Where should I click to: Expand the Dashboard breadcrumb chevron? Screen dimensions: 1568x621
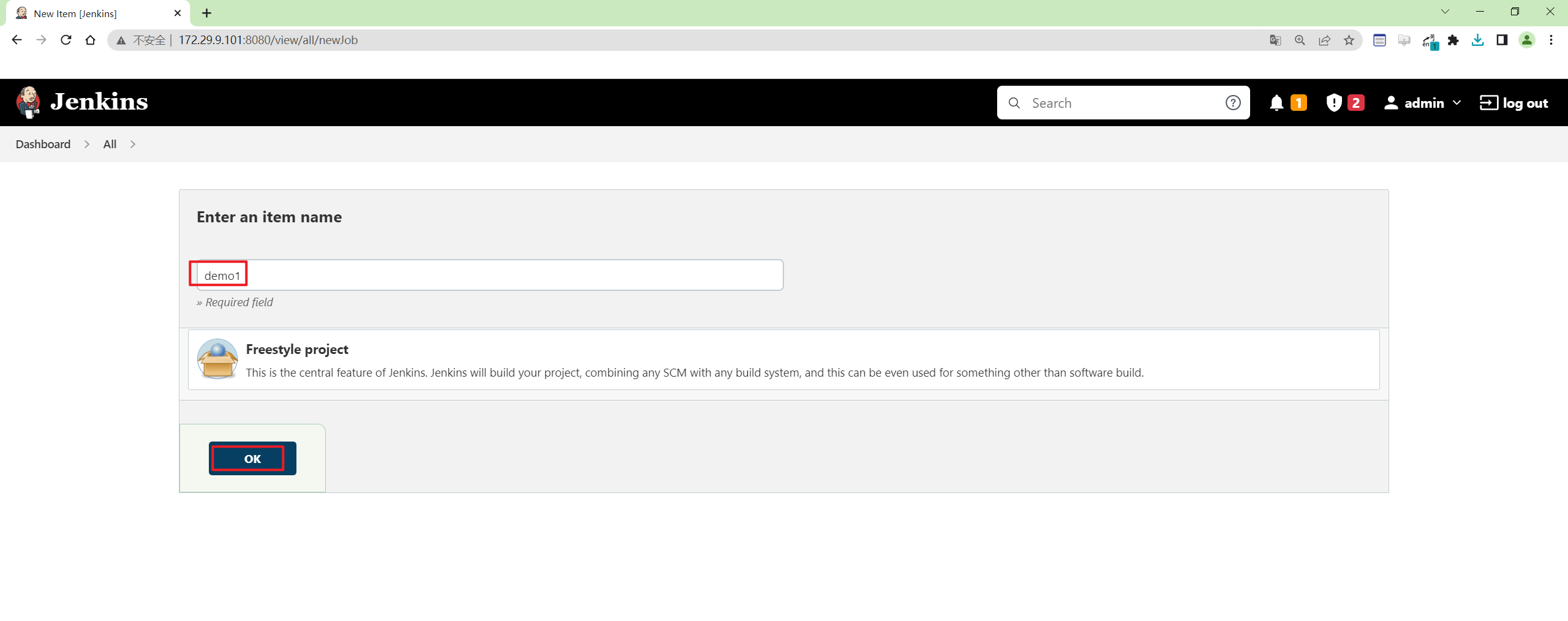(x=87, y=144)
